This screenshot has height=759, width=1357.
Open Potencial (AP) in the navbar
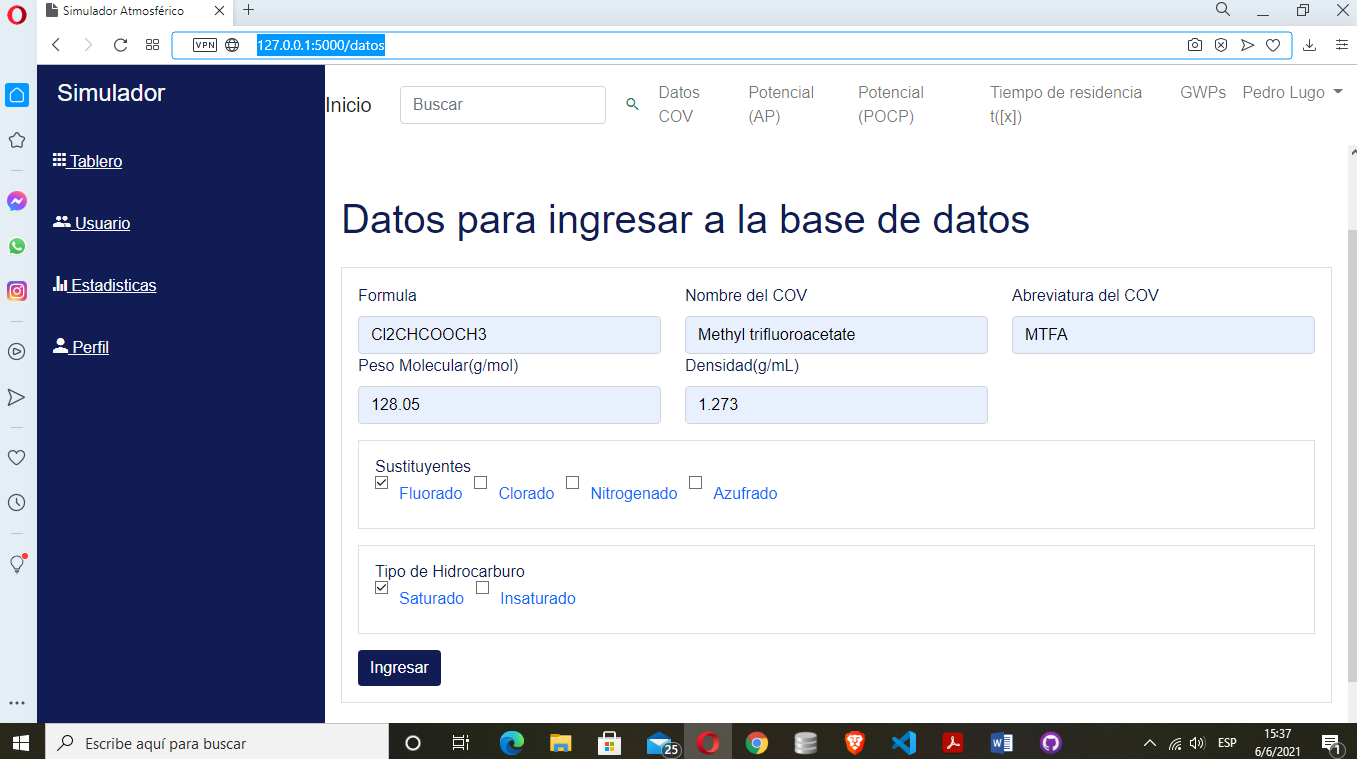[x=781, y=104]
